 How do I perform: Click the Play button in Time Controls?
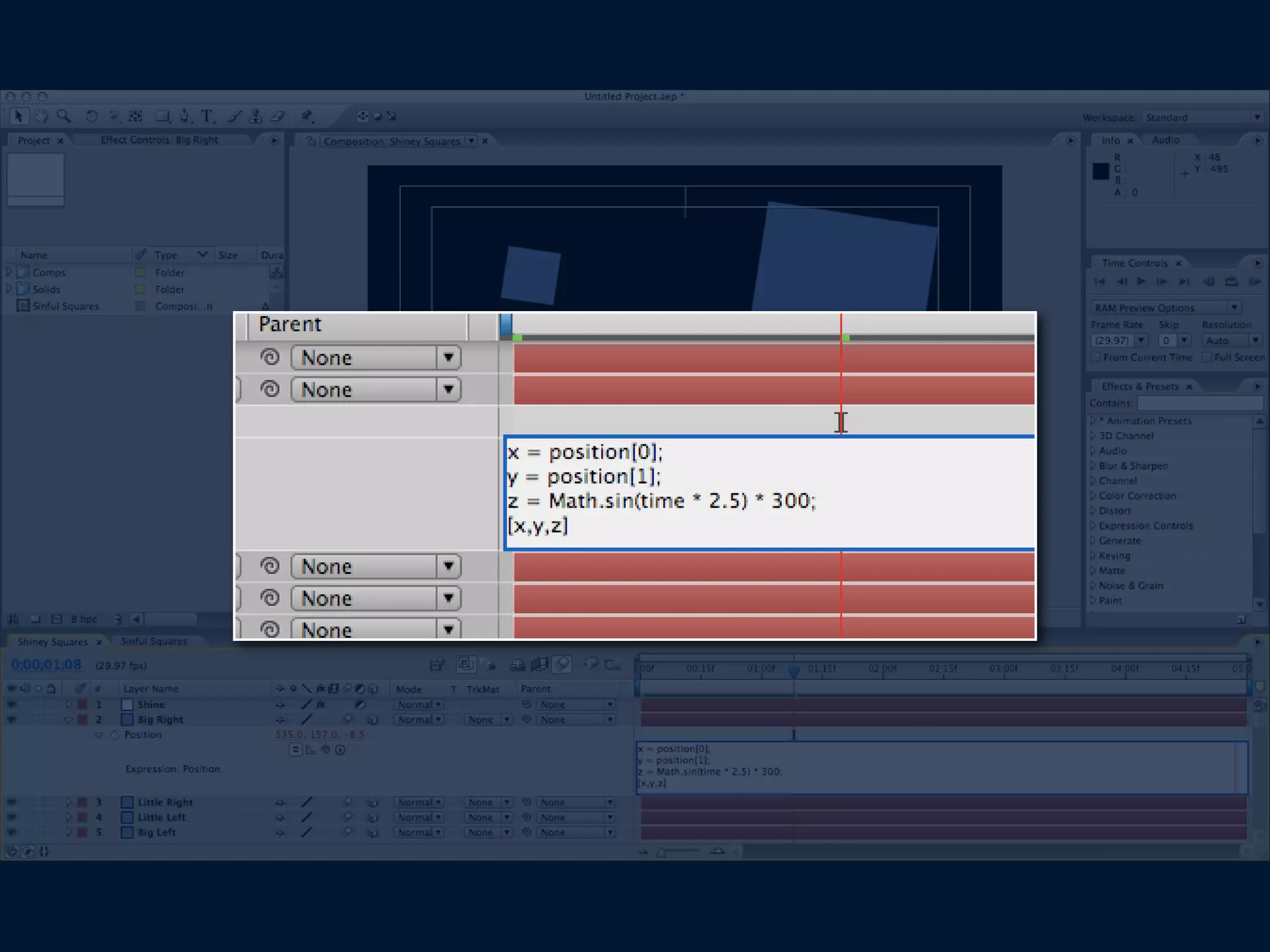pyautogui.click(x=1141, y=281)
